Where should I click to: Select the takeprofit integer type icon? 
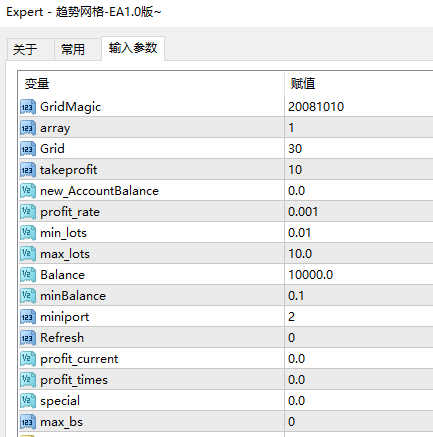pyautogui.click(x=28, y=170)
